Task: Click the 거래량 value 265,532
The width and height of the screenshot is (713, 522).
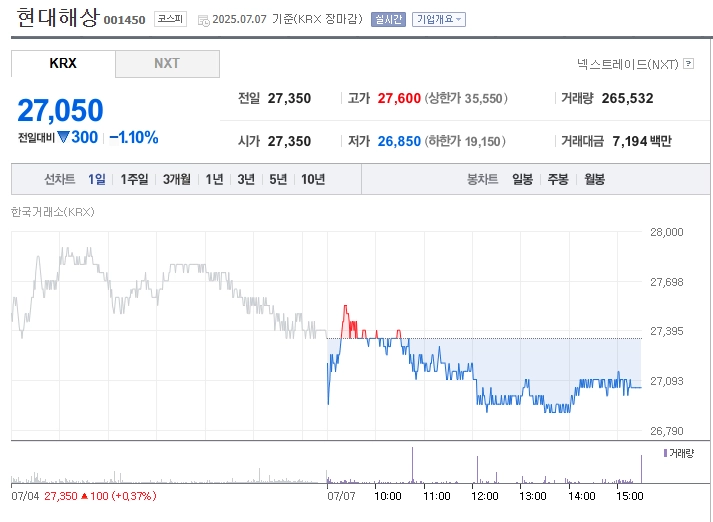Action: (628, 98)
